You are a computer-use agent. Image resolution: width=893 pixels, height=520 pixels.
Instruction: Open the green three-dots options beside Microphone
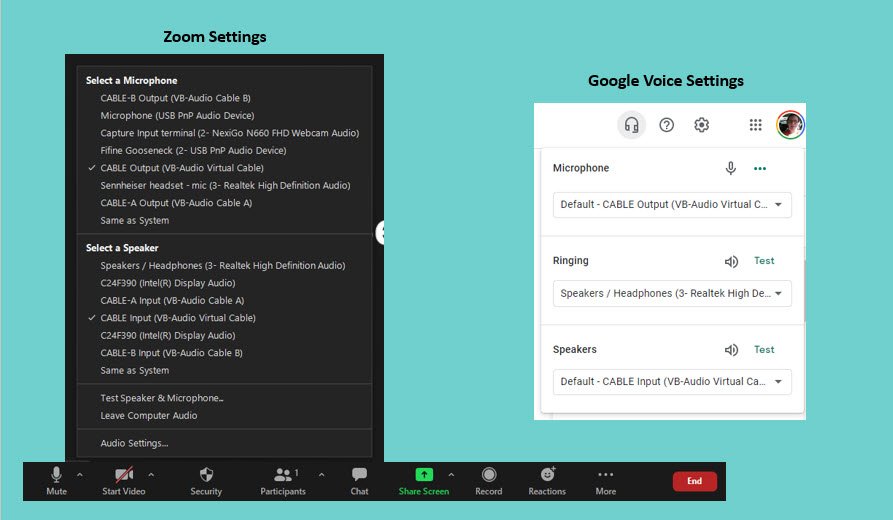tap(760, 168)
